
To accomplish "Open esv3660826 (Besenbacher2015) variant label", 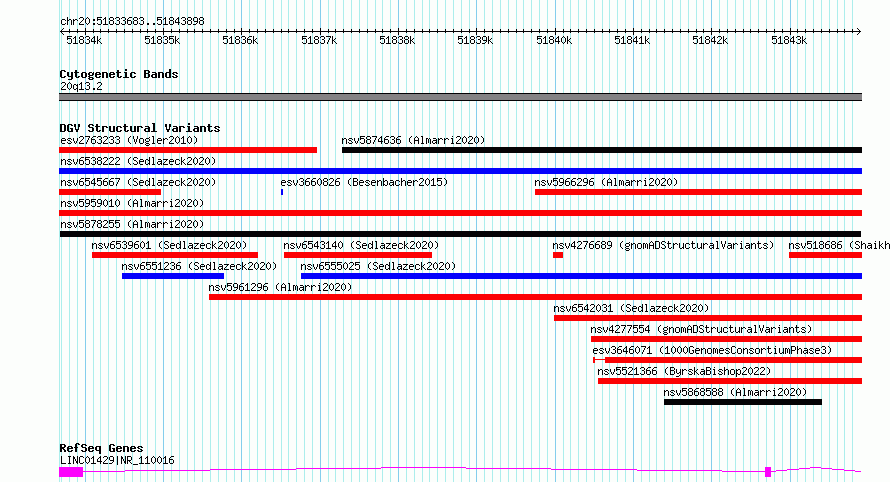I will (x=364, y=182).
